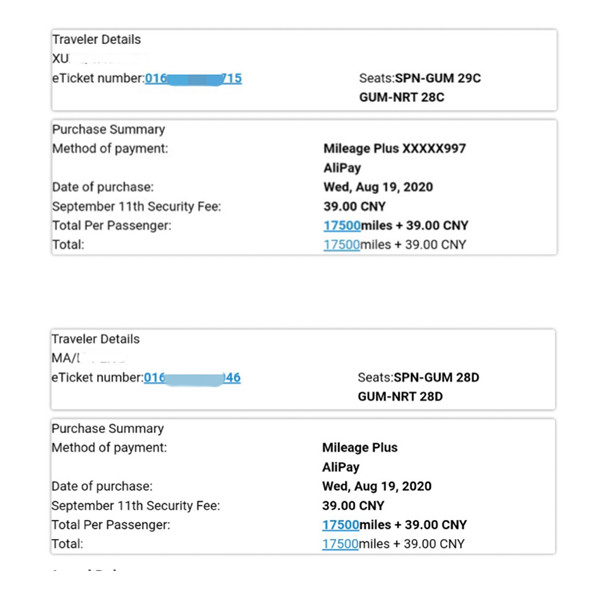Open second traveler's eTicket number ending 46
Image resolution: width=600 pixels, height=599 pixels.
(192, 378)
